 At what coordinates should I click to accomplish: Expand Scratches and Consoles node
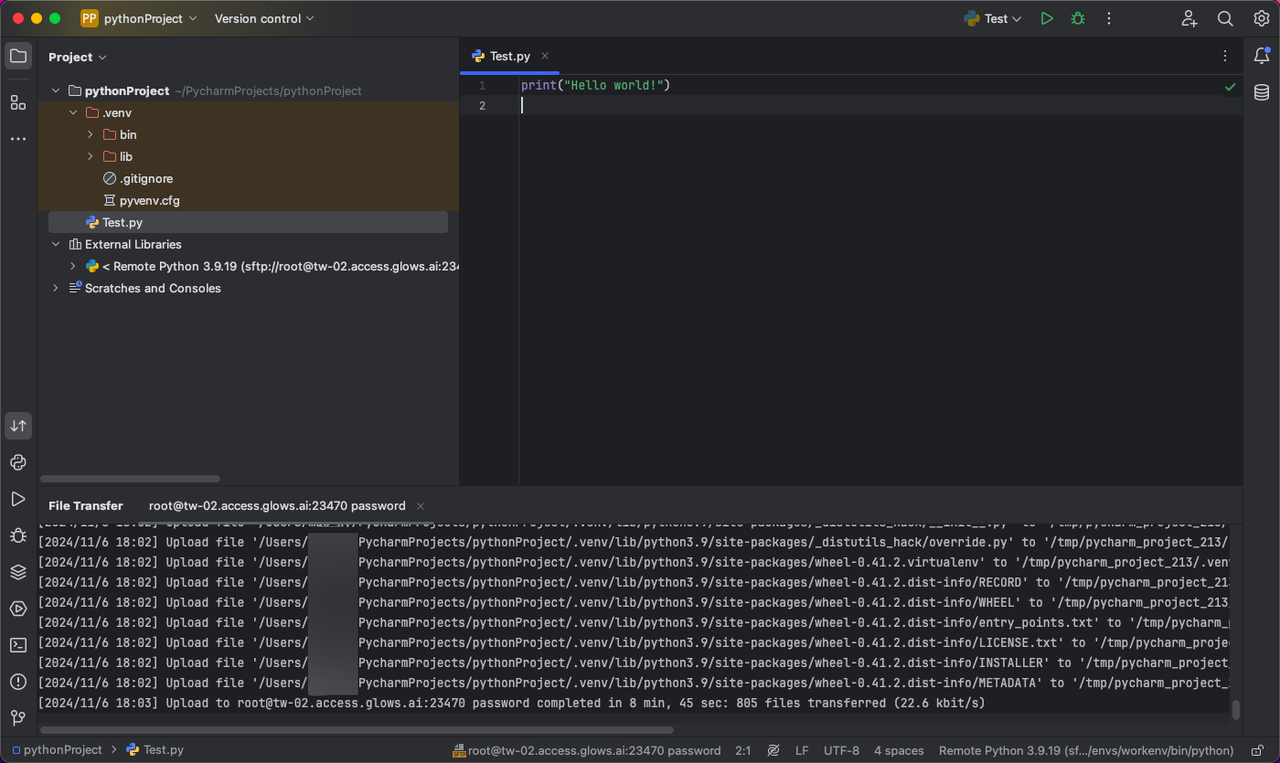pyautogui.click(x=56, y=288)
